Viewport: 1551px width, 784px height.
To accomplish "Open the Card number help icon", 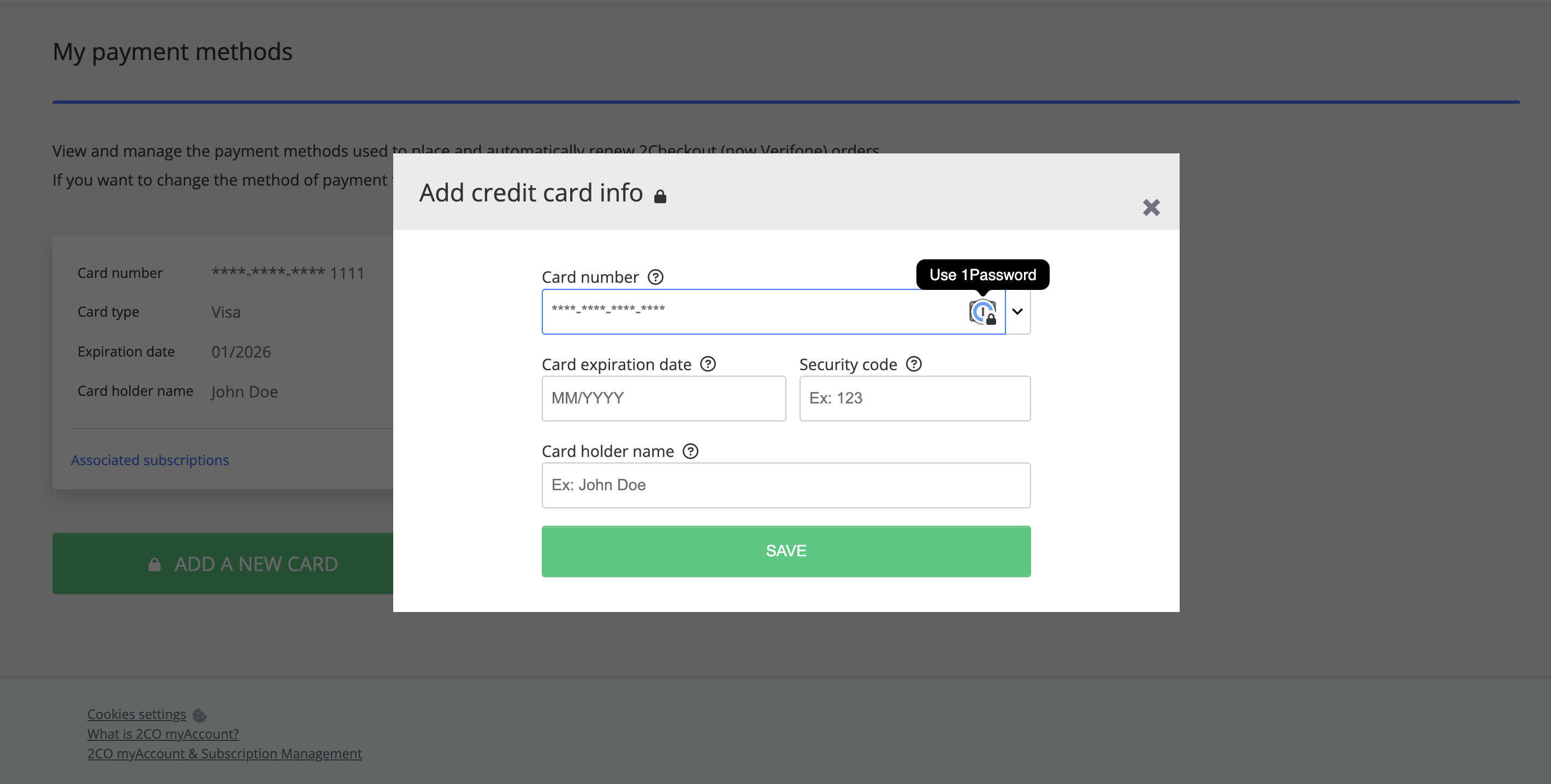I will [656, 277].
